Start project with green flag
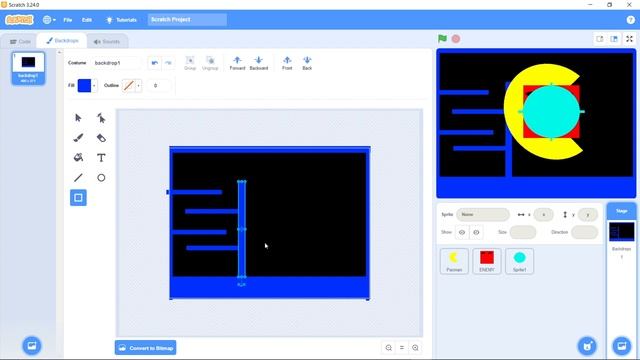The height and width of the screenshot is (360, 640). (442, 39)
